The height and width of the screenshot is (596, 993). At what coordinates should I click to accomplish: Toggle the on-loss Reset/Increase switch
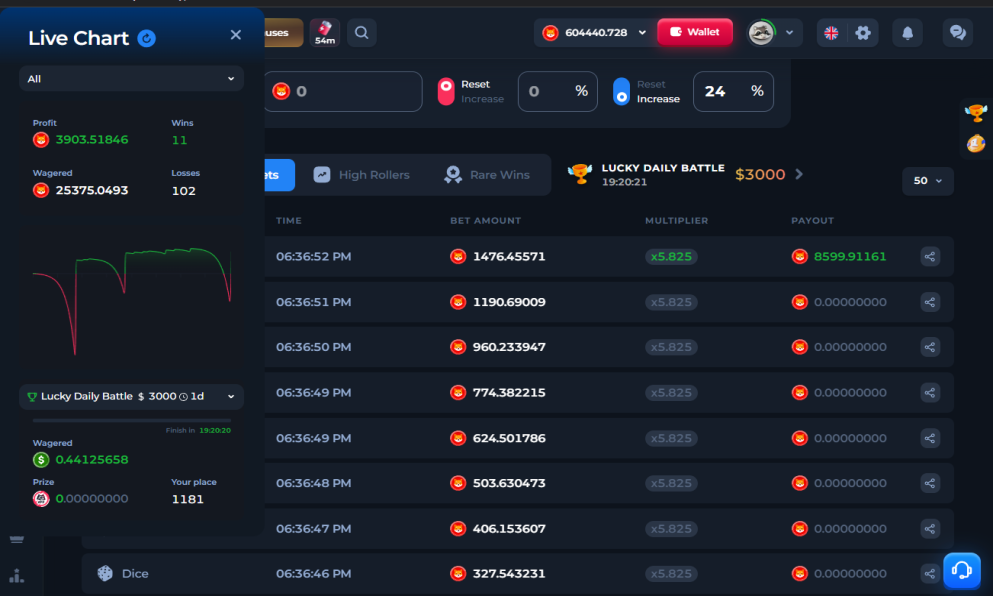tap(446, 92)
